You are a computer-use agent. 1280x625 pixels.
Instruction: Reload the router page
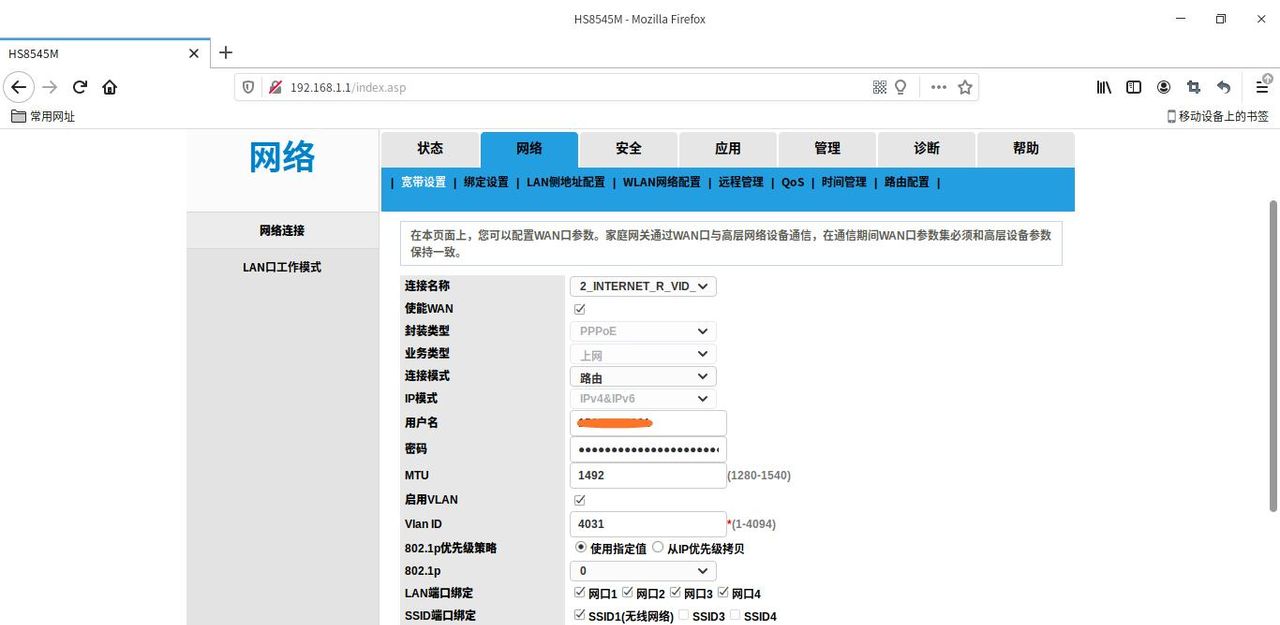[80, 87]
